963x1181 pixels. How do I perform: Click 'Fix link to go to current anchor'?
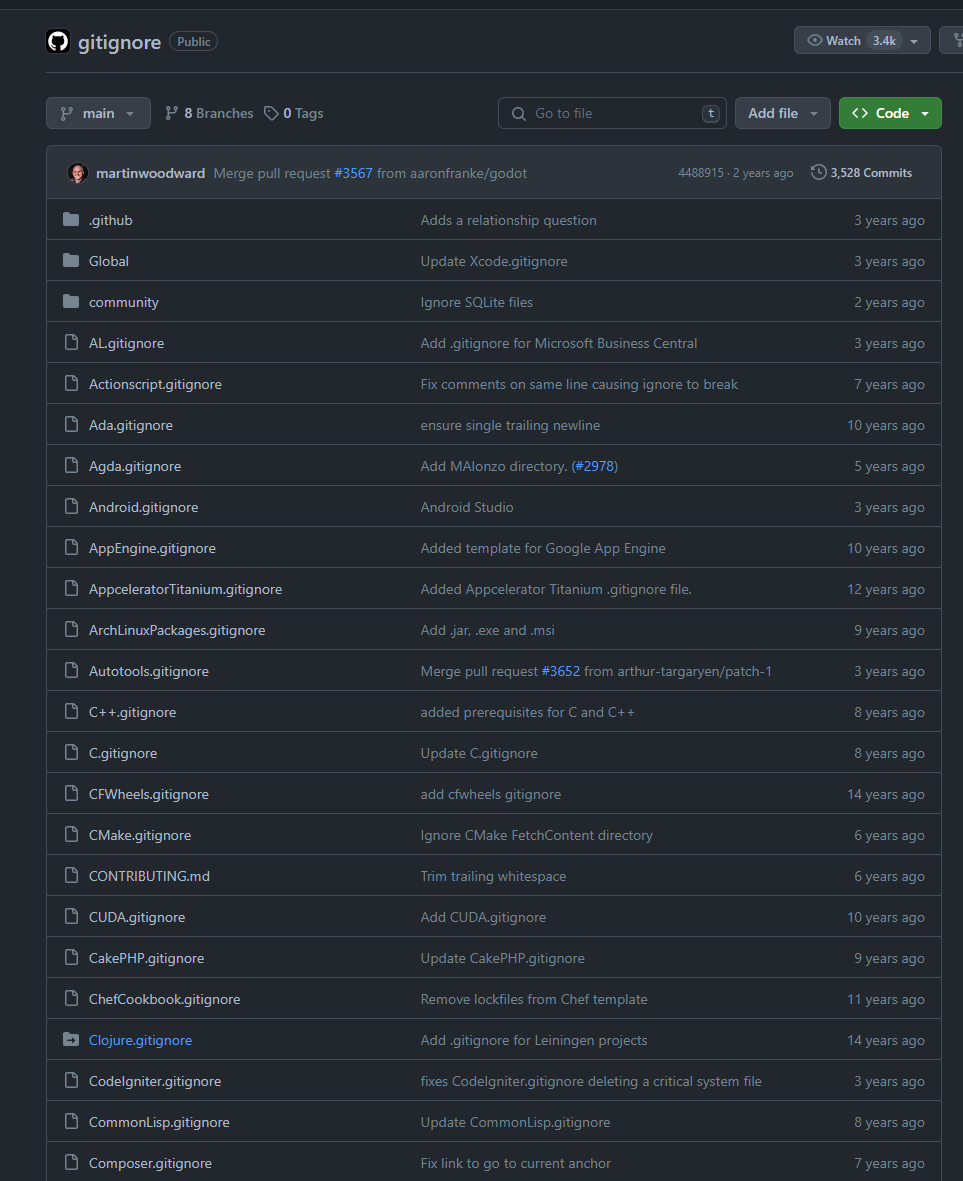[516, 1163]
